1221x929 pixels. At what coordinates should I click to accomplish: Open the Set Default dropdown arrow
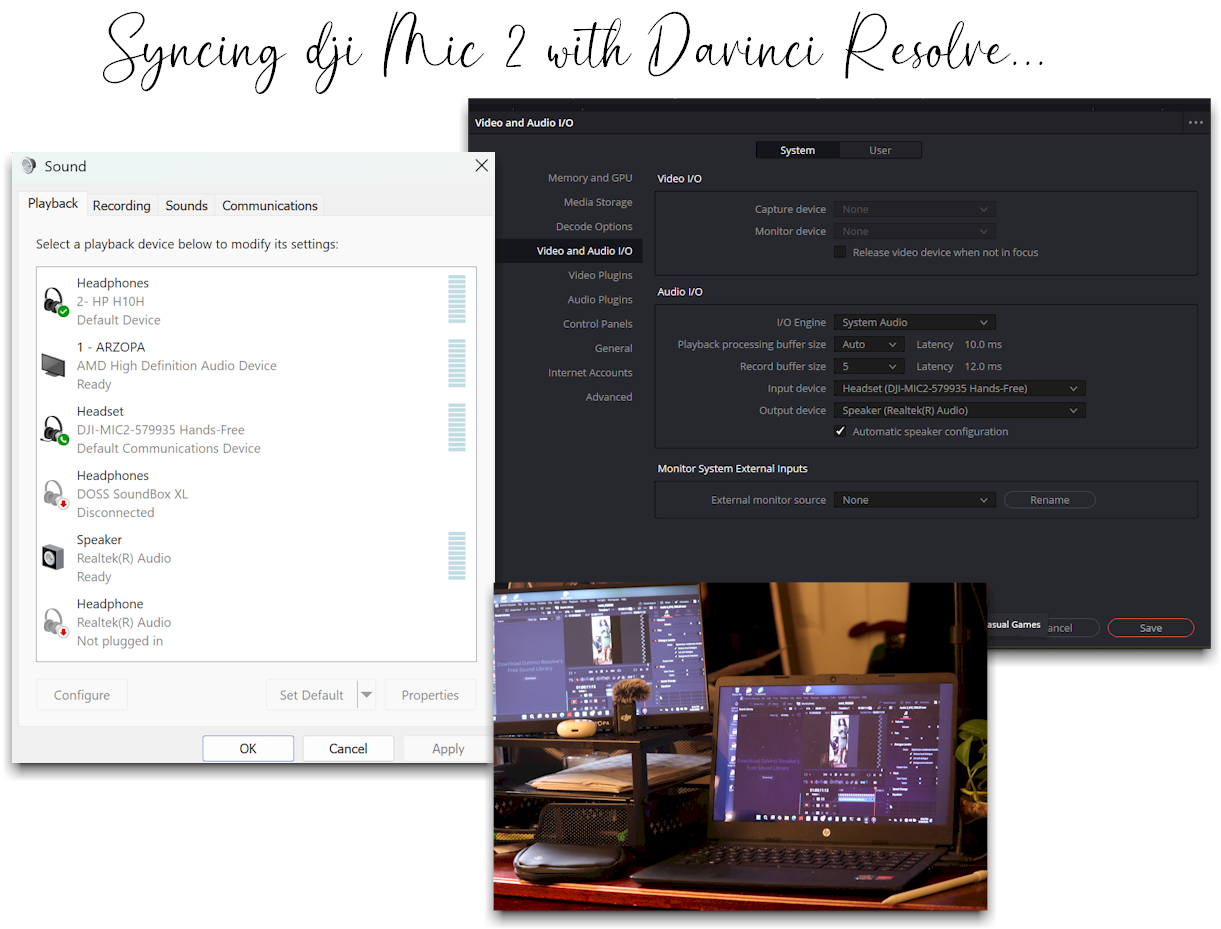(x=366, y=695)
